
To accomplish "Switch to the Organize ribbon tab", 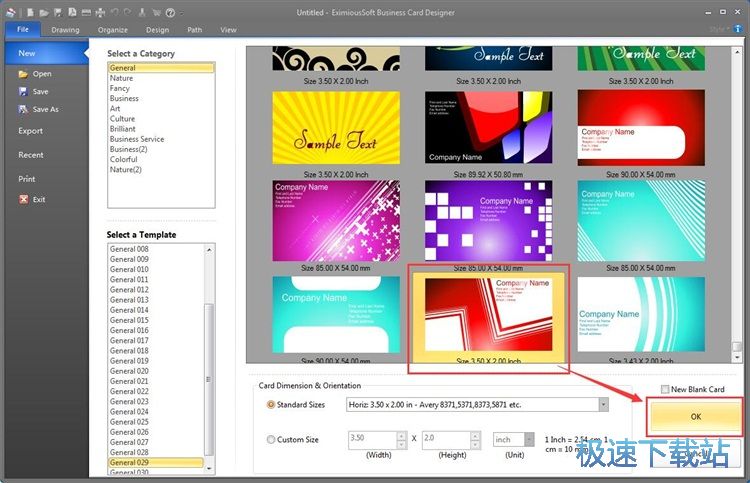I will [x=112, y=30].
